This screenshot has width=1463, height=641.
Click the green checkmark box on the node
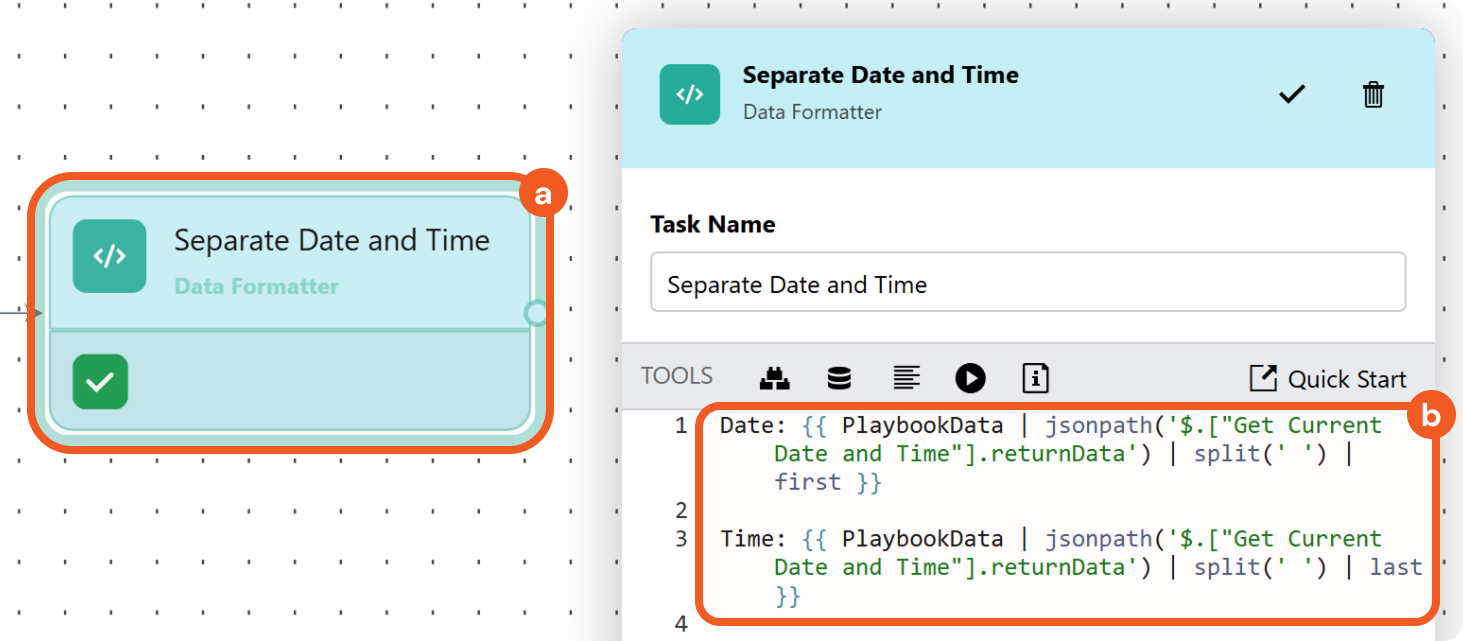[100, 382]
